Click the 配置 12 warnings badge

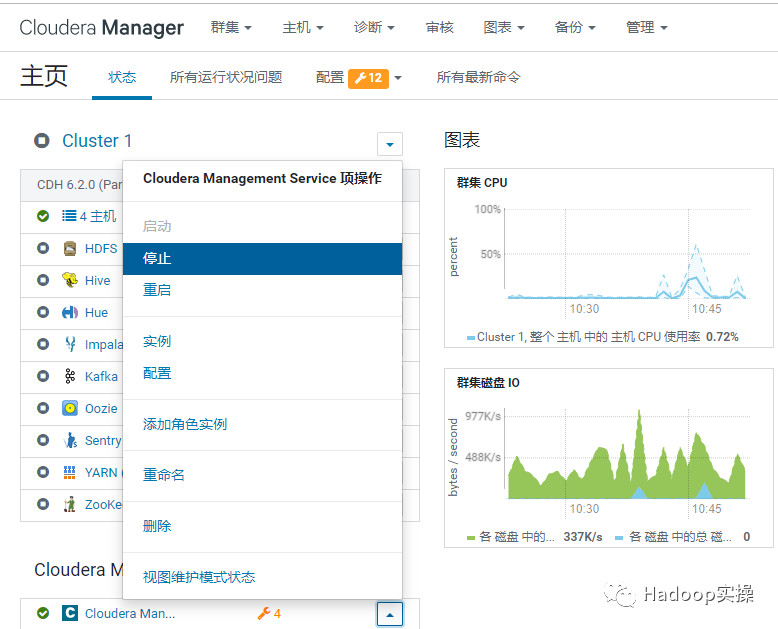click(367, 78)
